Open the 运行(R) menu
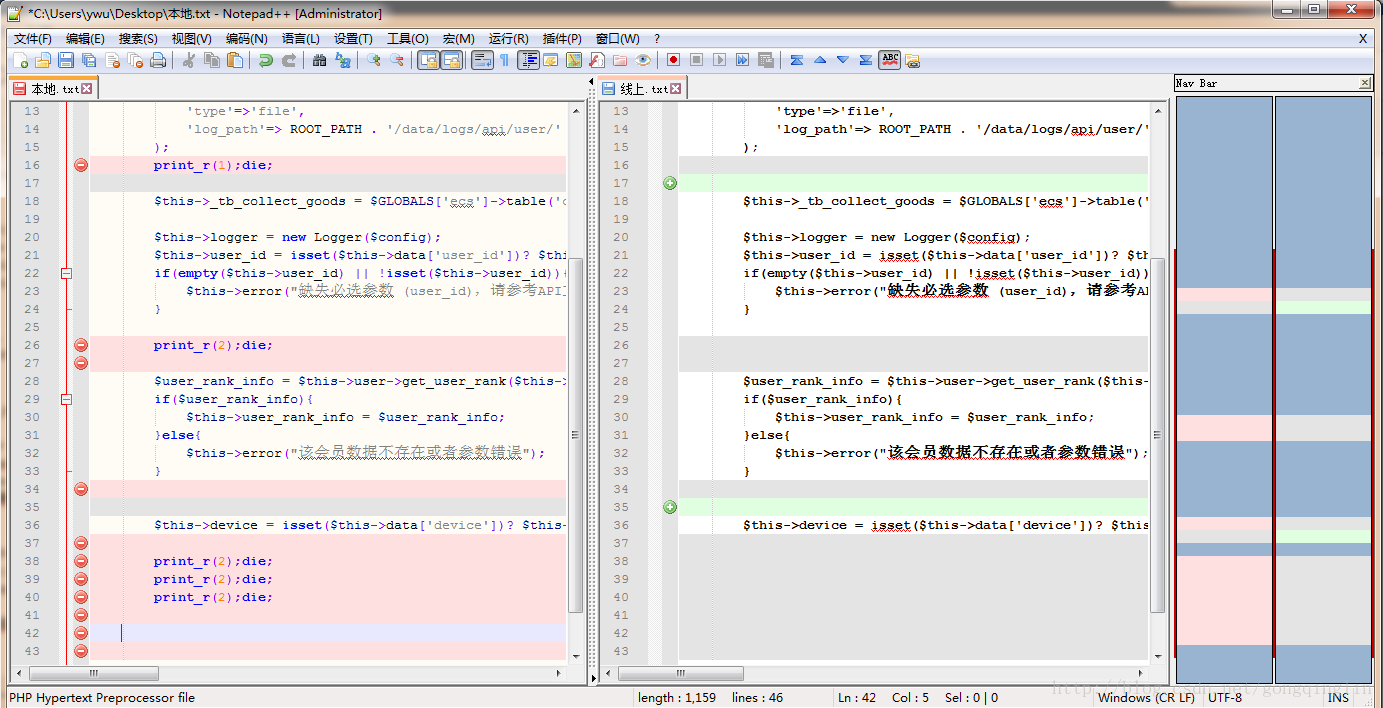Image resolution: width=1383 pixels, height=708 pixels. click(x=508, y=38)
